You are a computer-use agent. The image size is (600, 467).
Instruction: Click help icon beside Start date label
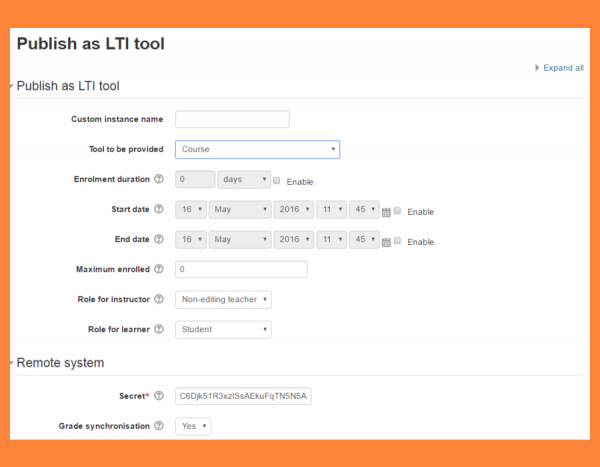159,210
